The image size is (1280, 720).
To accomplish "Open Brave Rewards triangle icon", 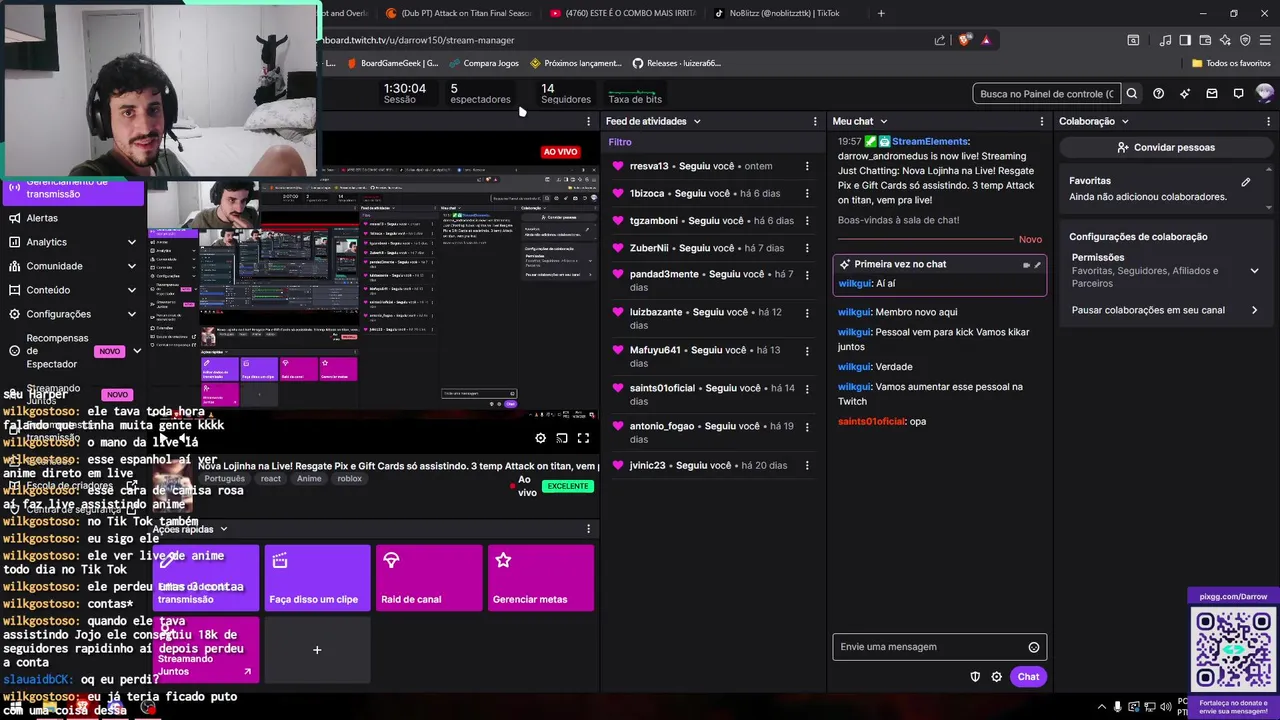I will click(x=986, y=40).
